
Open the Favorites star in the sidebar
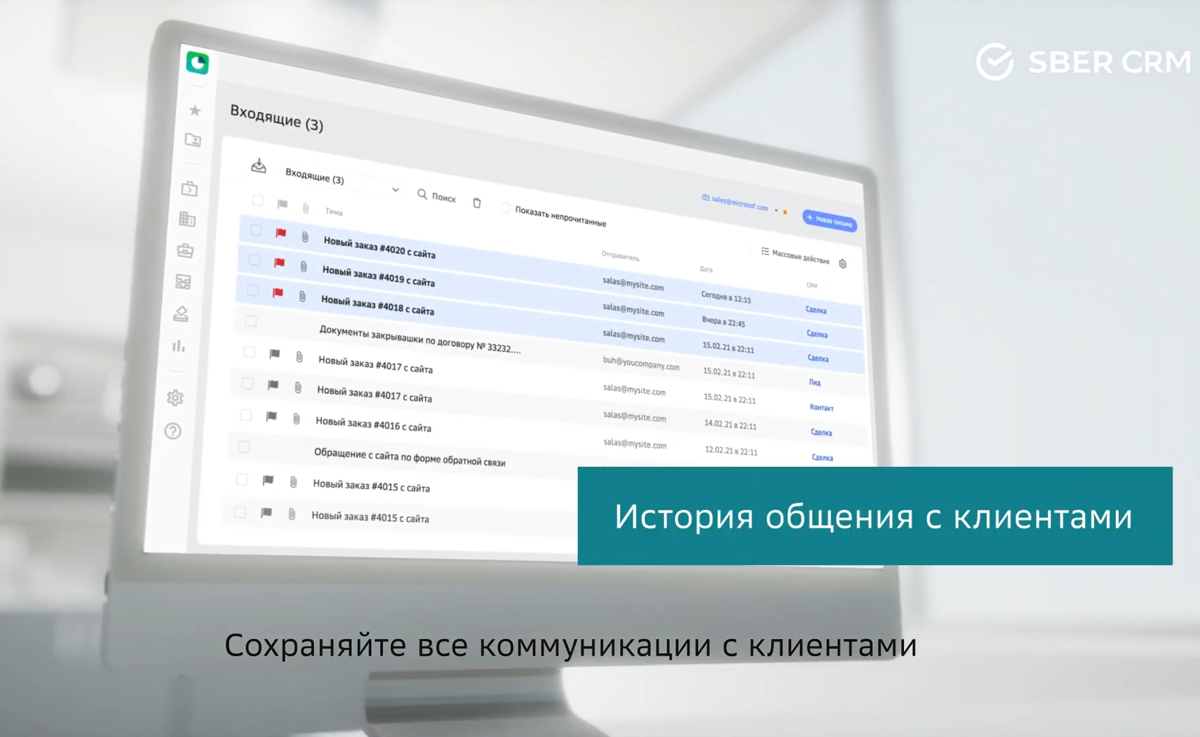coord(195,108)
